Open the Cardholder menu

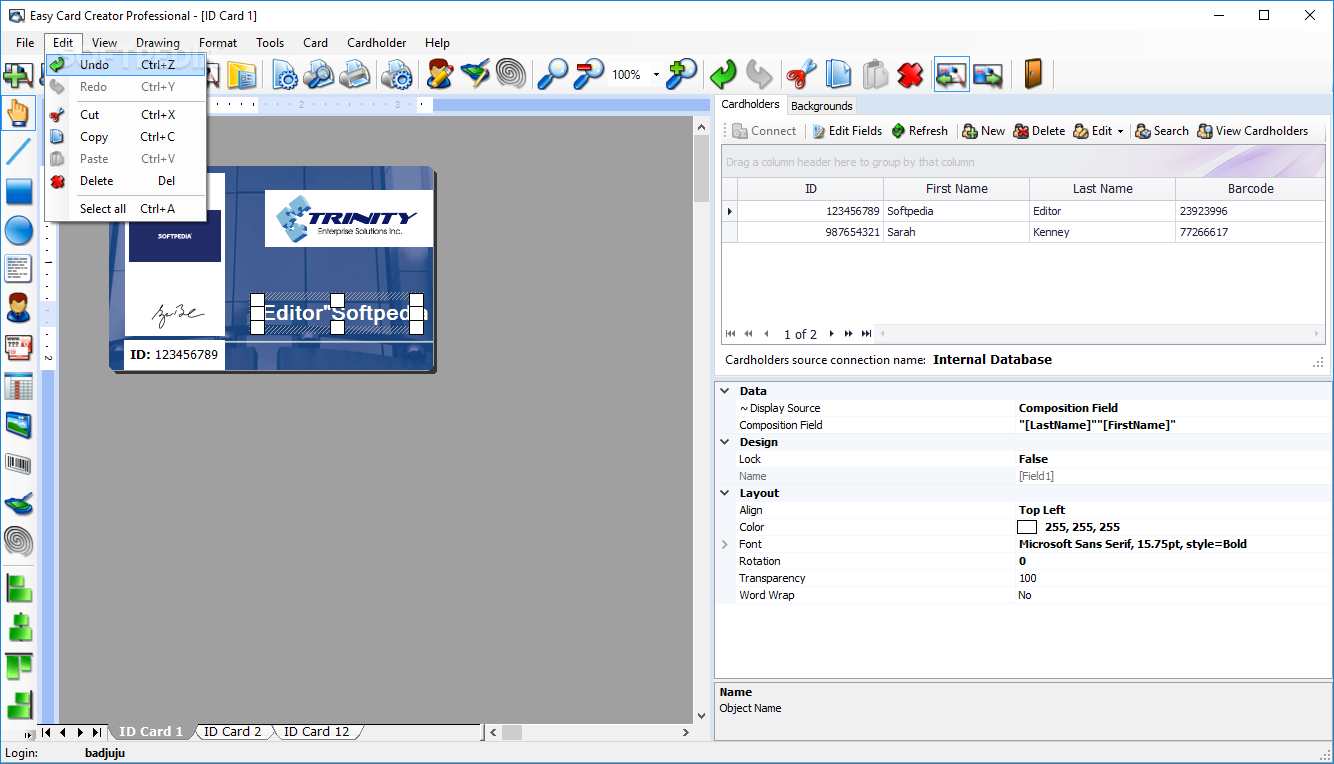coord(376,43)
